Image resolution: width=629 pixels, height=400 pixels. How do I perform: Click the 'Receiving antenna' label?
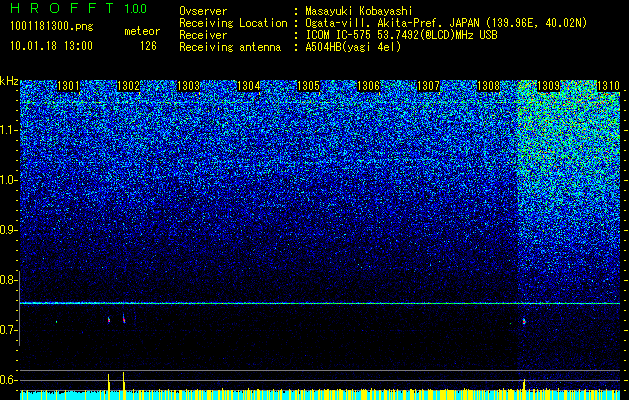pyautogui.click(x=230, y=47)
